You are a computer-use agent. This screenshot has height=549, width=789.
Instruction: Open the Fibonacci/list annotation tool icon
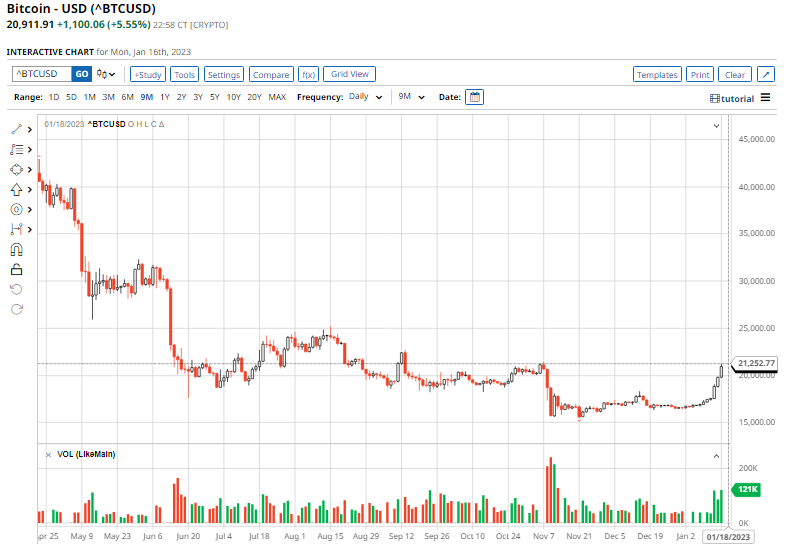(17, 149)
